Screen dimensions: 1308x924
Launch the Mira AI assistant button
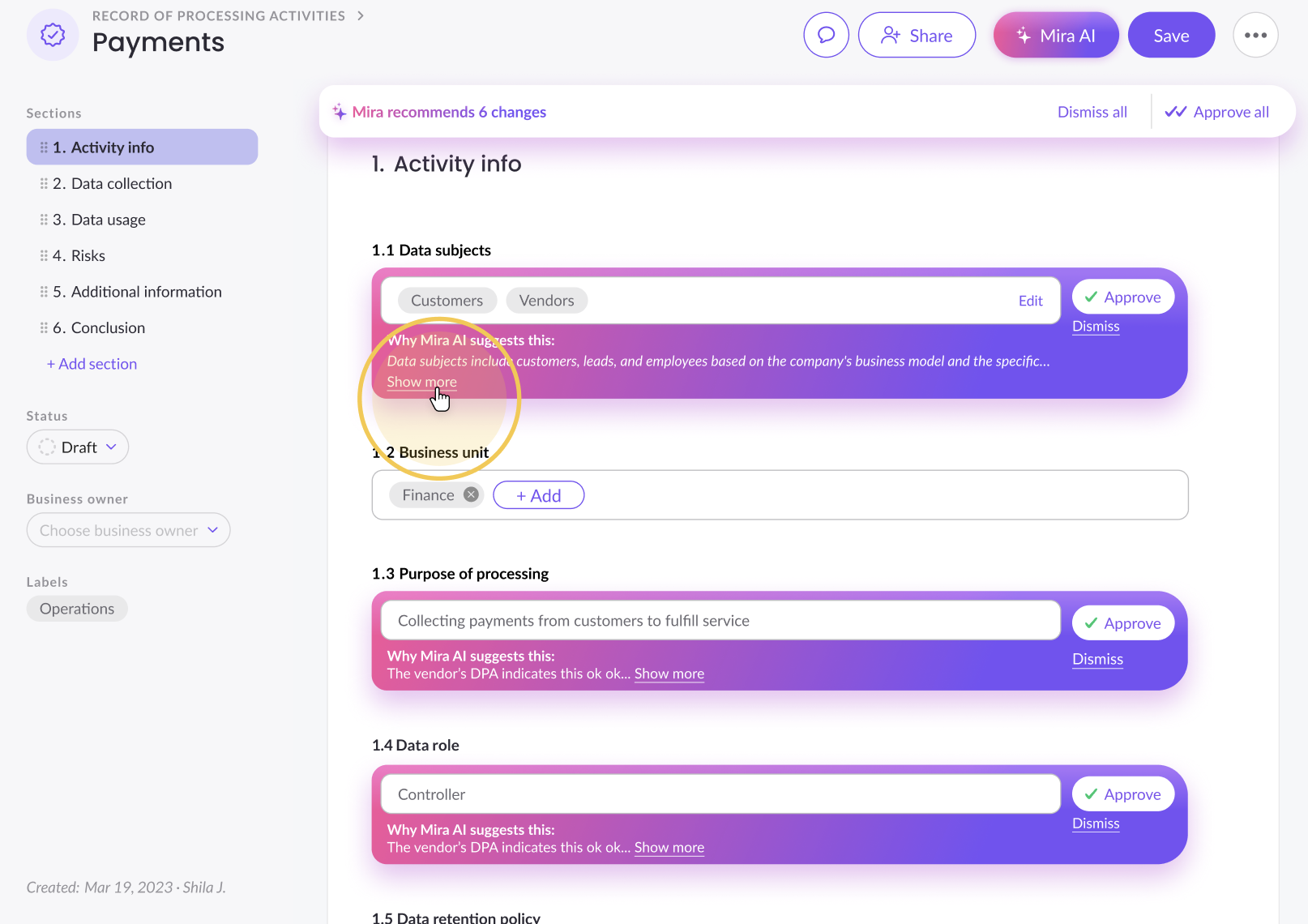tap(1056, 35)
